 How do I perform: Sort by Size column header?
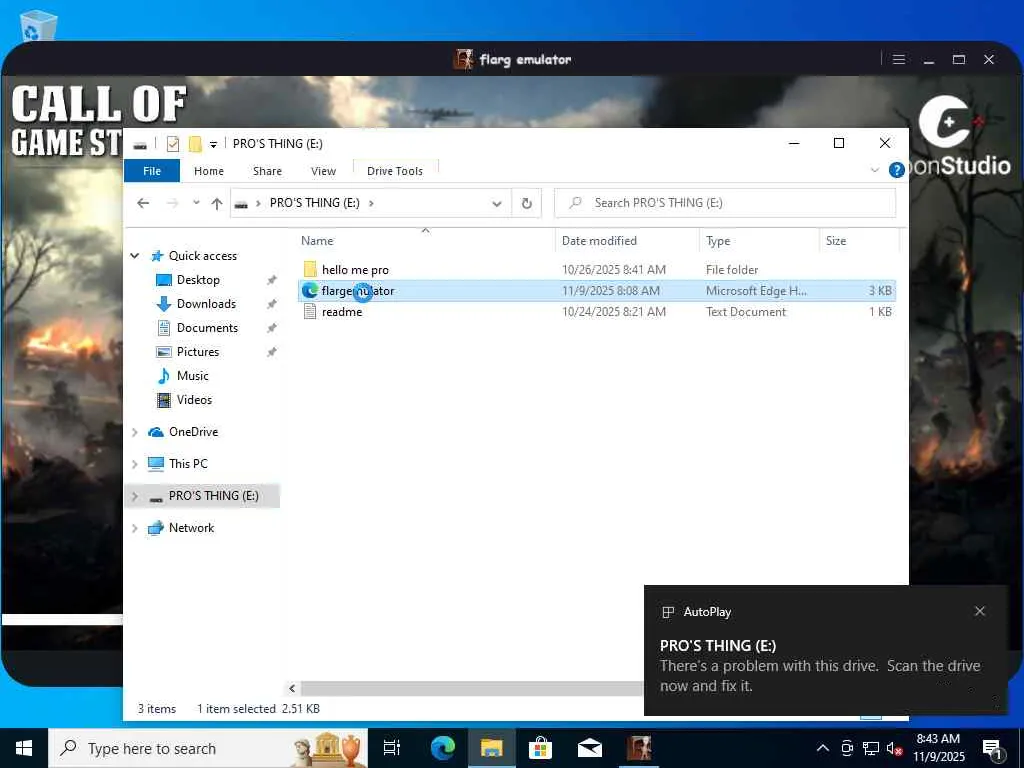pos(835,241)
